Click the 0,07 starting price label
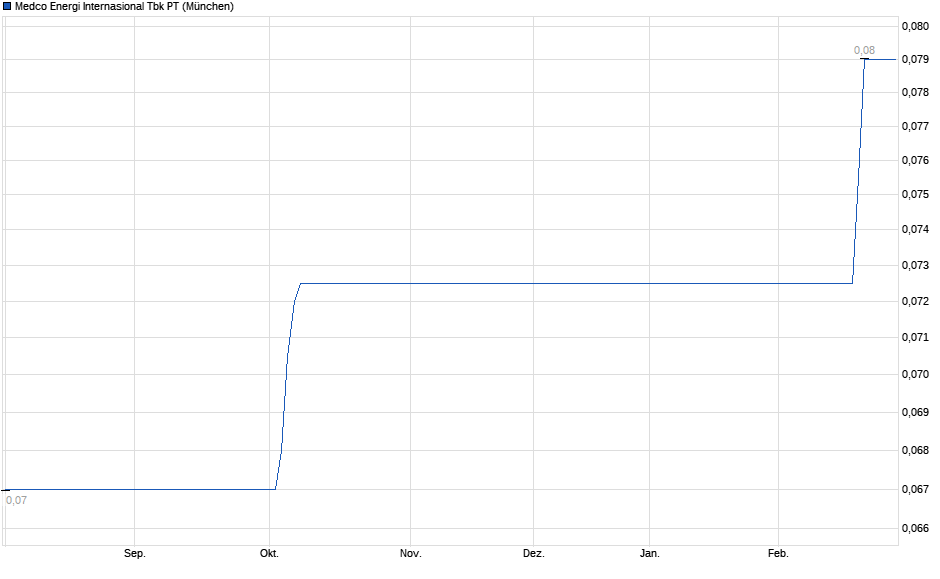The height and width of the screenshot is (579, 940). click(17, 499)
